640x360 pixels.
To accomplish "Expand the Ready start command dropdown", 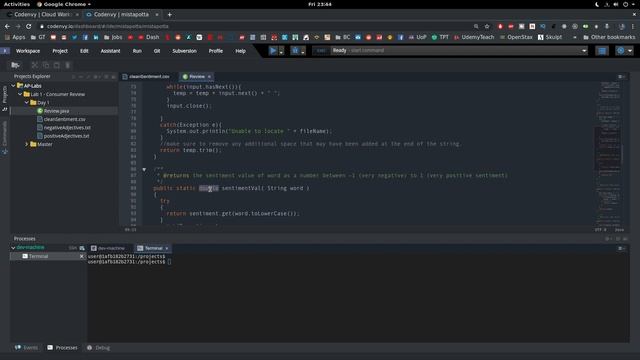I will 584,51.
